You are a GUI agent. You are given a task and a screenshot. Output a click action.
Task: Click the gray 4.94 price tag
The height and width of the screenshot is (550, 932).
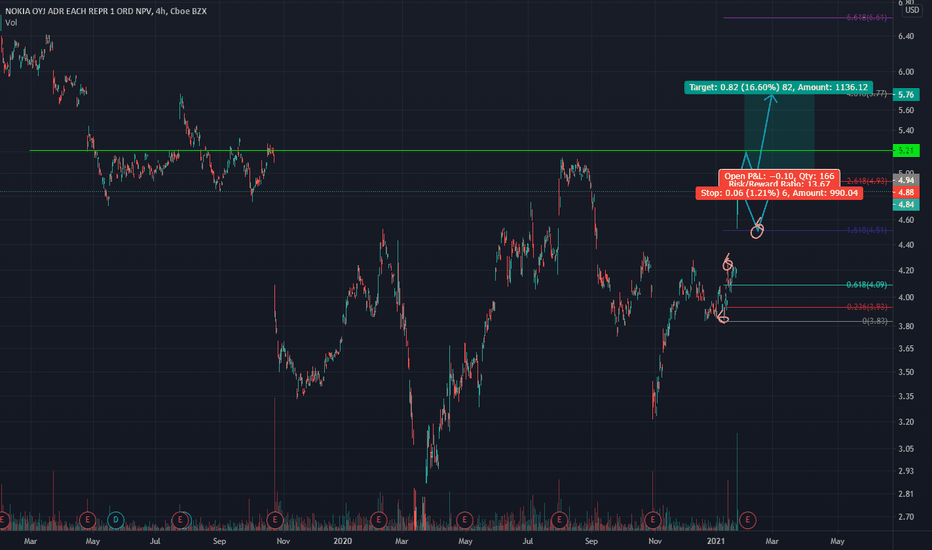pos(906,180)
